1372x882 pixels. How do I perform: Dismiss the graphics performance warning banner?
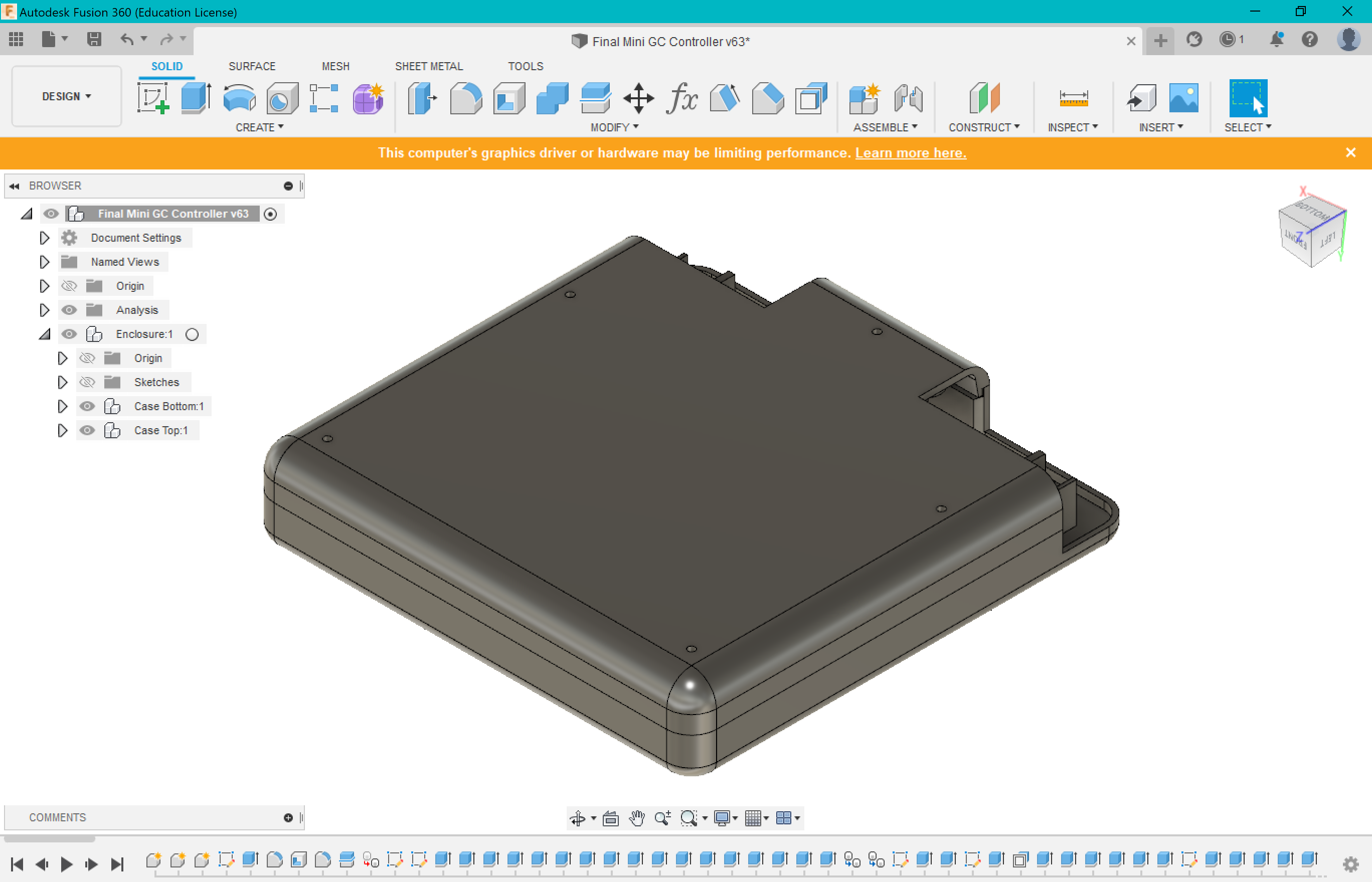tap(1351, 152)
